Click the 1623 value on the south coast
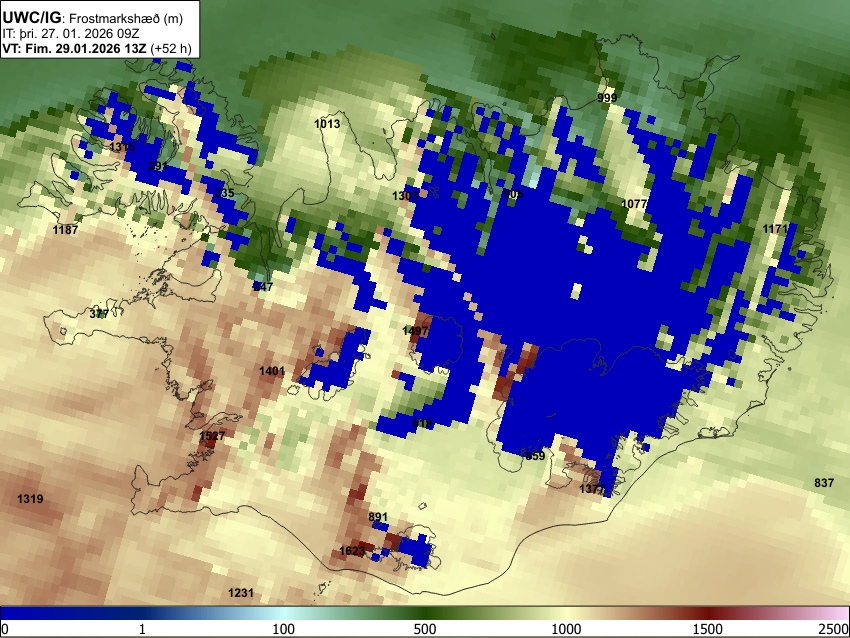Screen dimensions: 850x638 tap(352, 551)
